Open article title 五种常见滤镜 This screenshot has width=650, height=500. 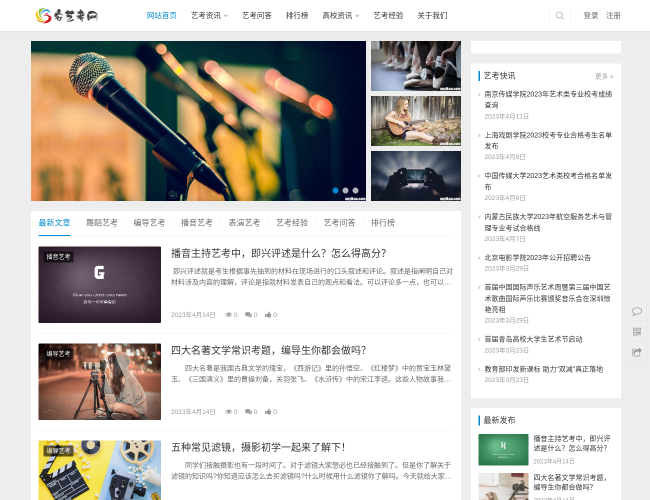(x=258, y=447)
